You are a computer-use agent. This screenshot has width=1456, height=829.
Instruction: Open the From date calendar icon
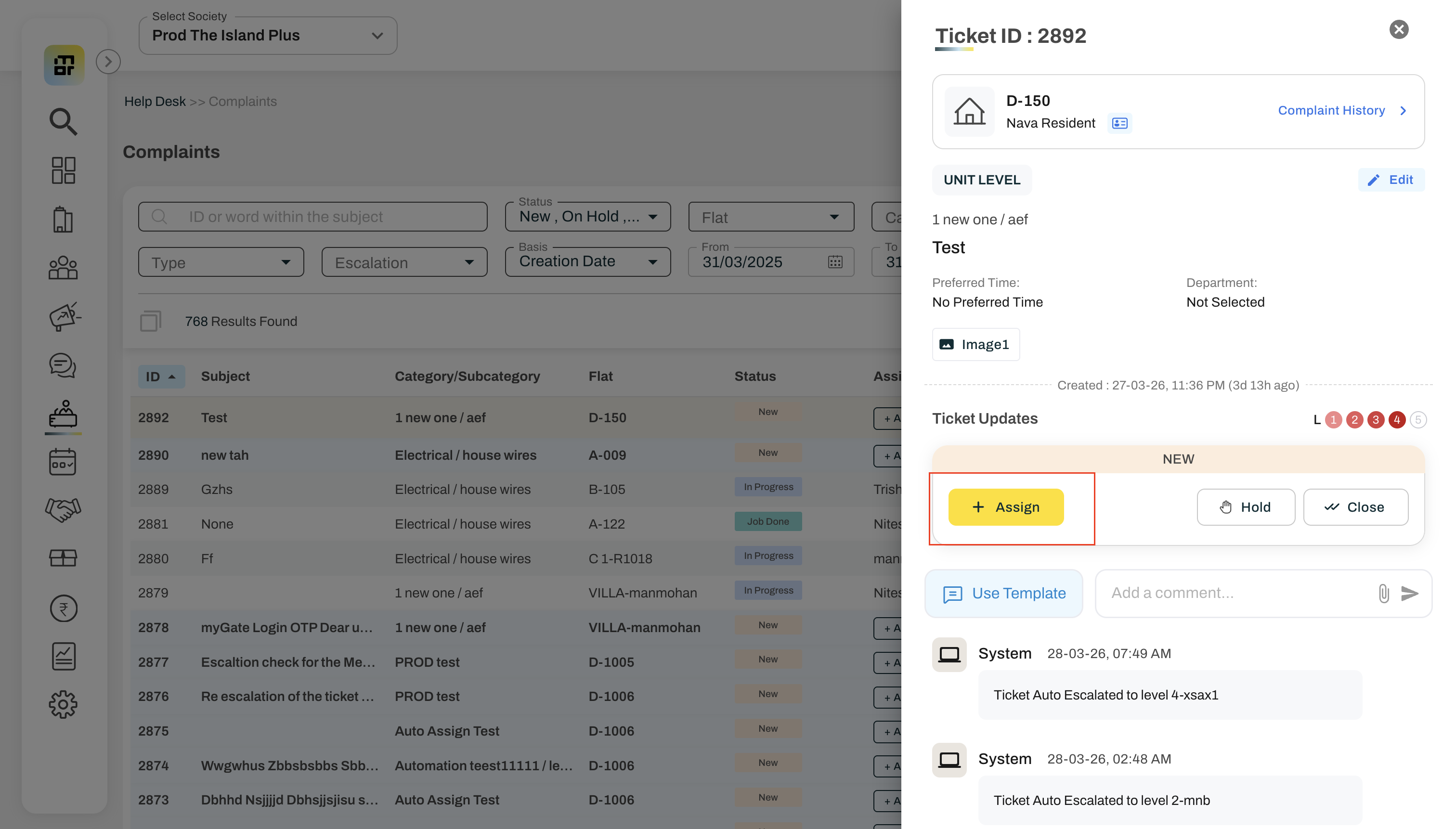click(835, 262)
